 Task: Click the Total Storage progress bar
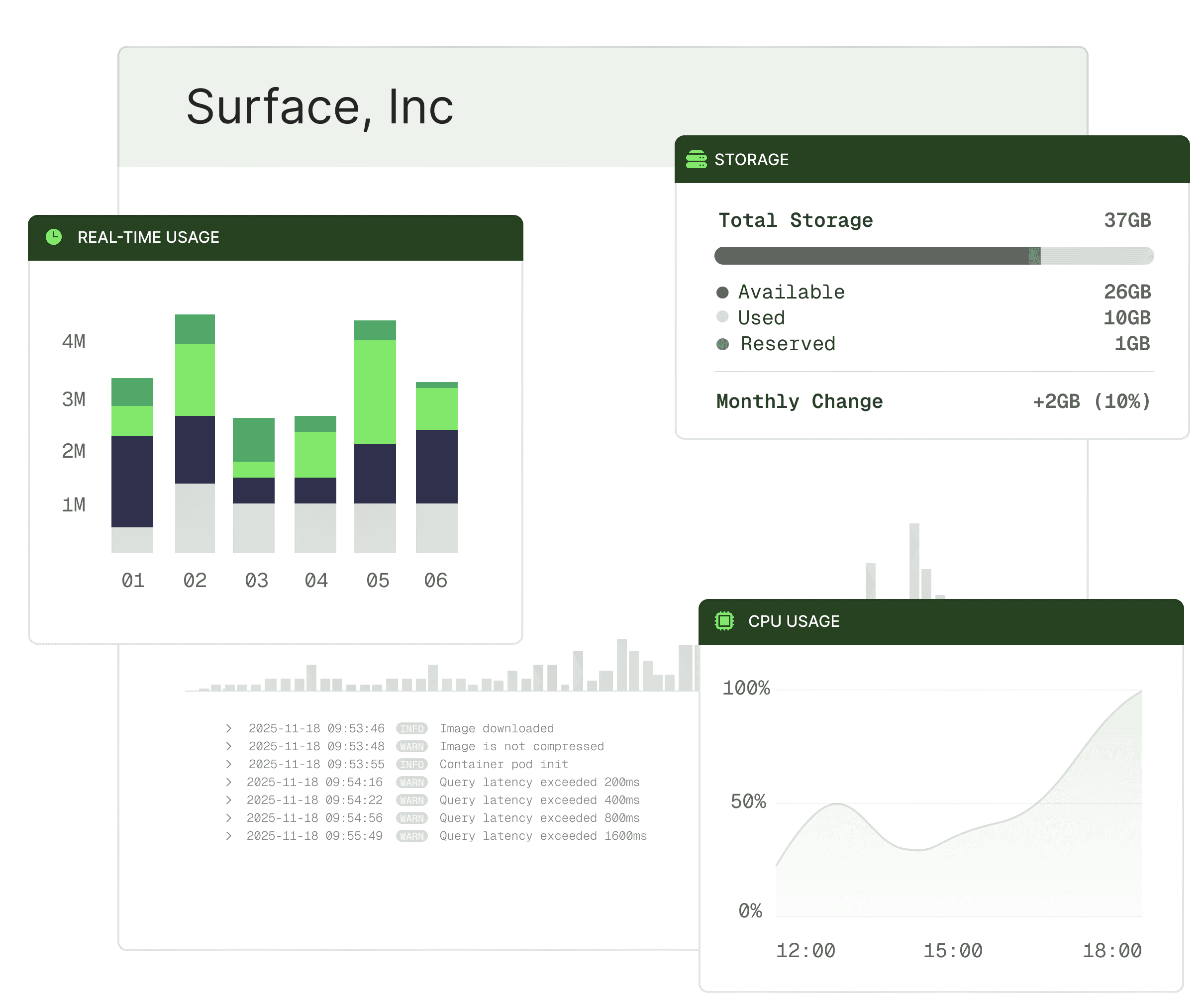click(x=933, y=256)
